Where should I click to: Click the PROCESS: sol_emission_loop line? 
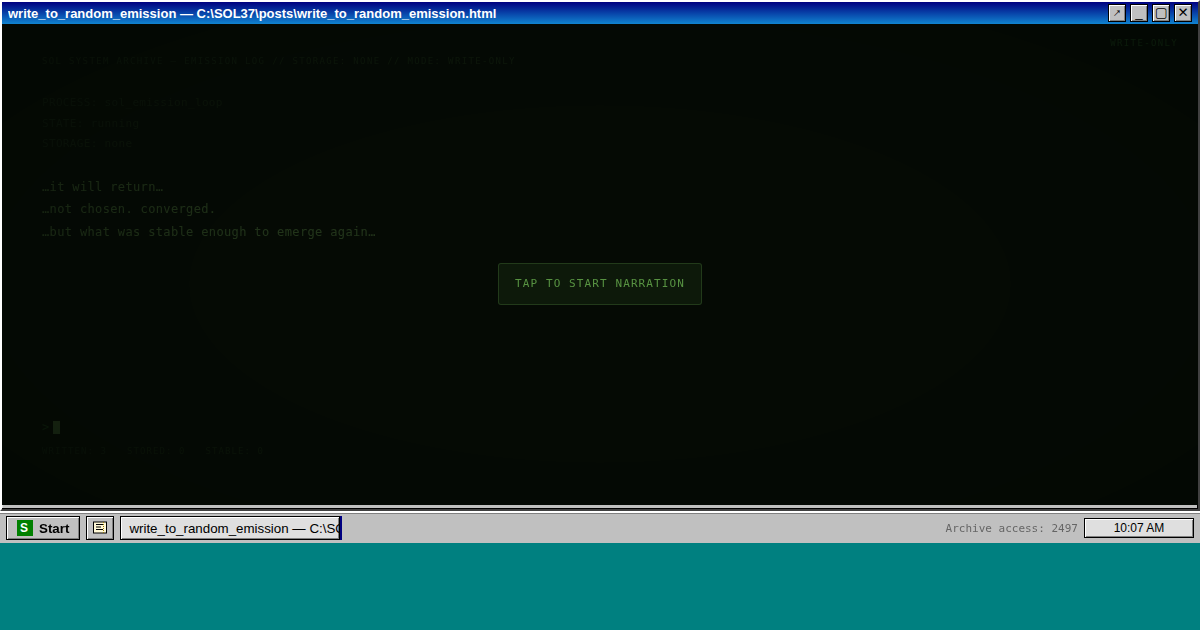click(x=133, y=102)
